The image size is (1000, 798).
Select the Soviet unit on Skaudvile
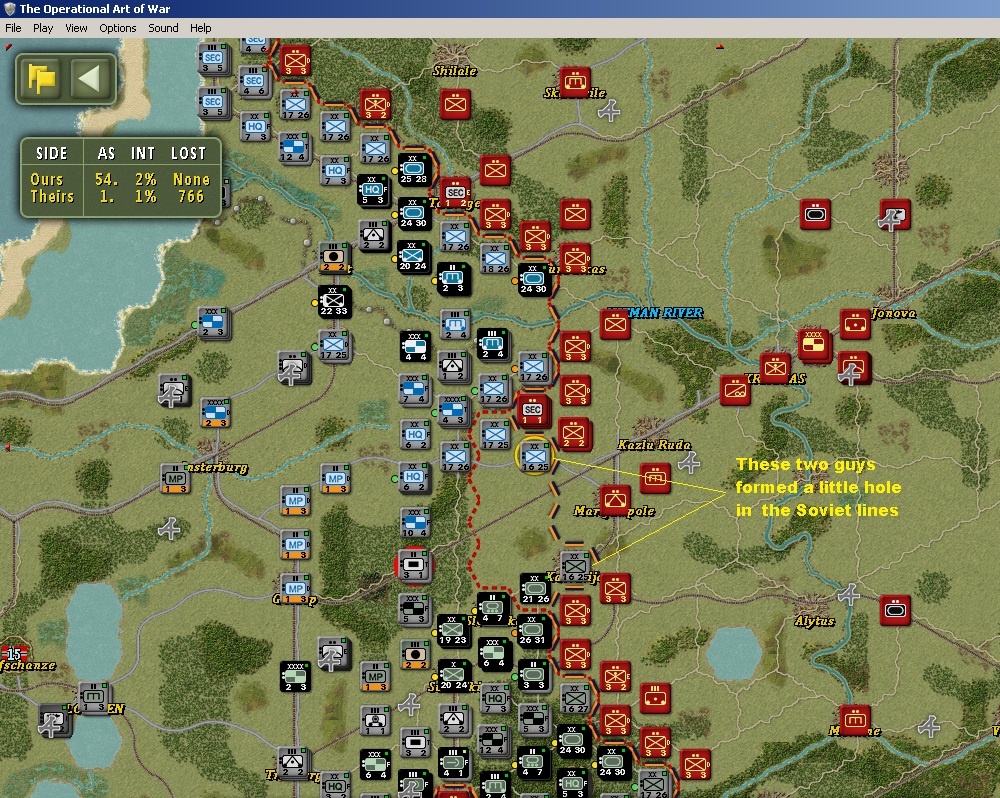575,82
